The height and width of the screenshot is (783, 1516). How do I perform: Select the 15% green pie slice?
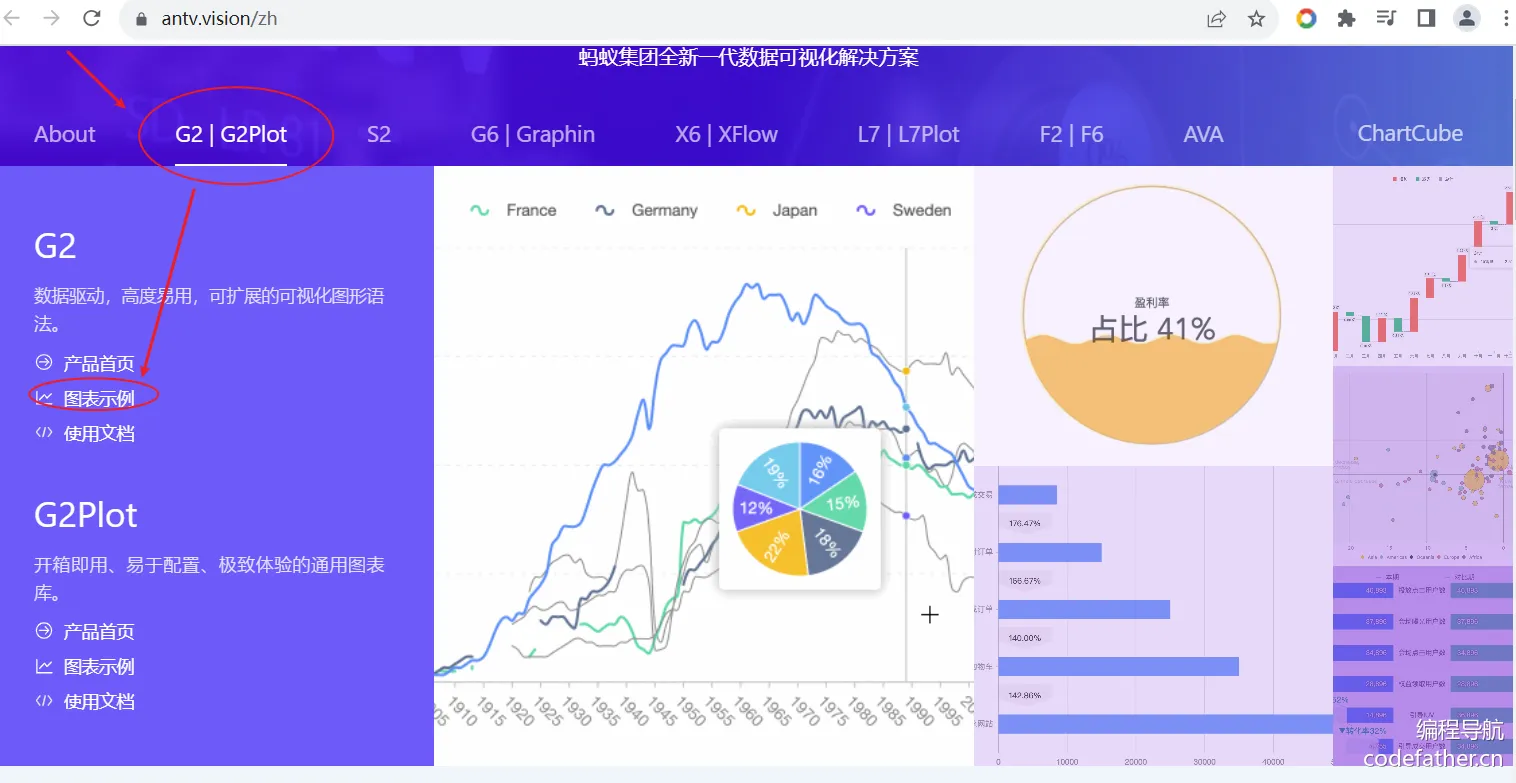click(839, 503)
